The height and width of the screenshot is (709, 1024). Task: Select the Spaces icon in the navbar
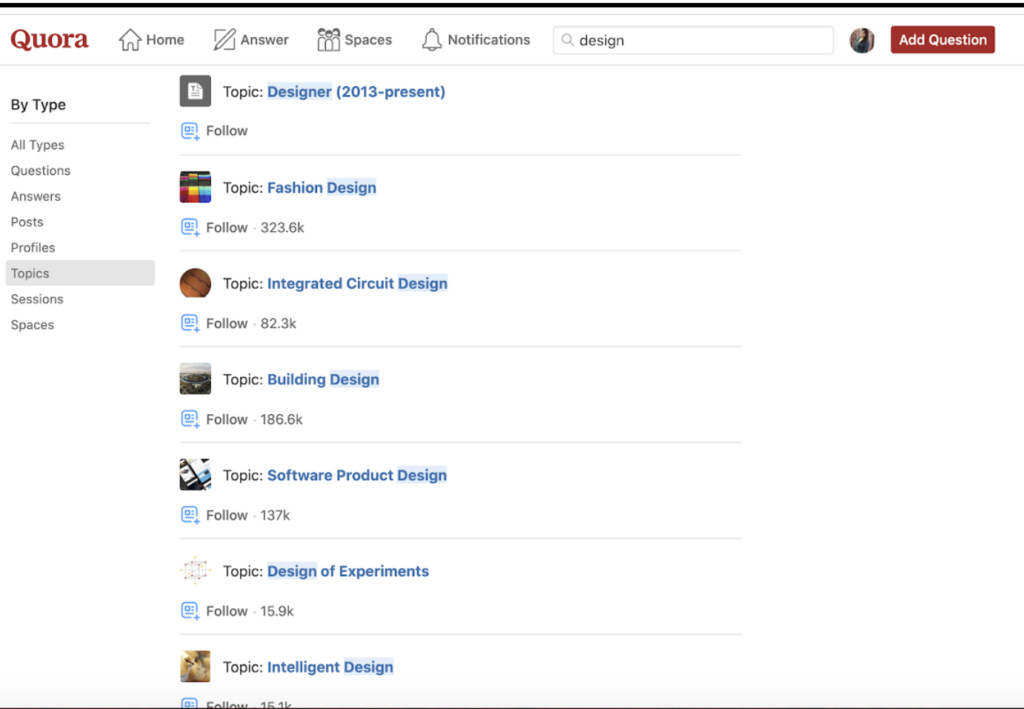point(329,39)
